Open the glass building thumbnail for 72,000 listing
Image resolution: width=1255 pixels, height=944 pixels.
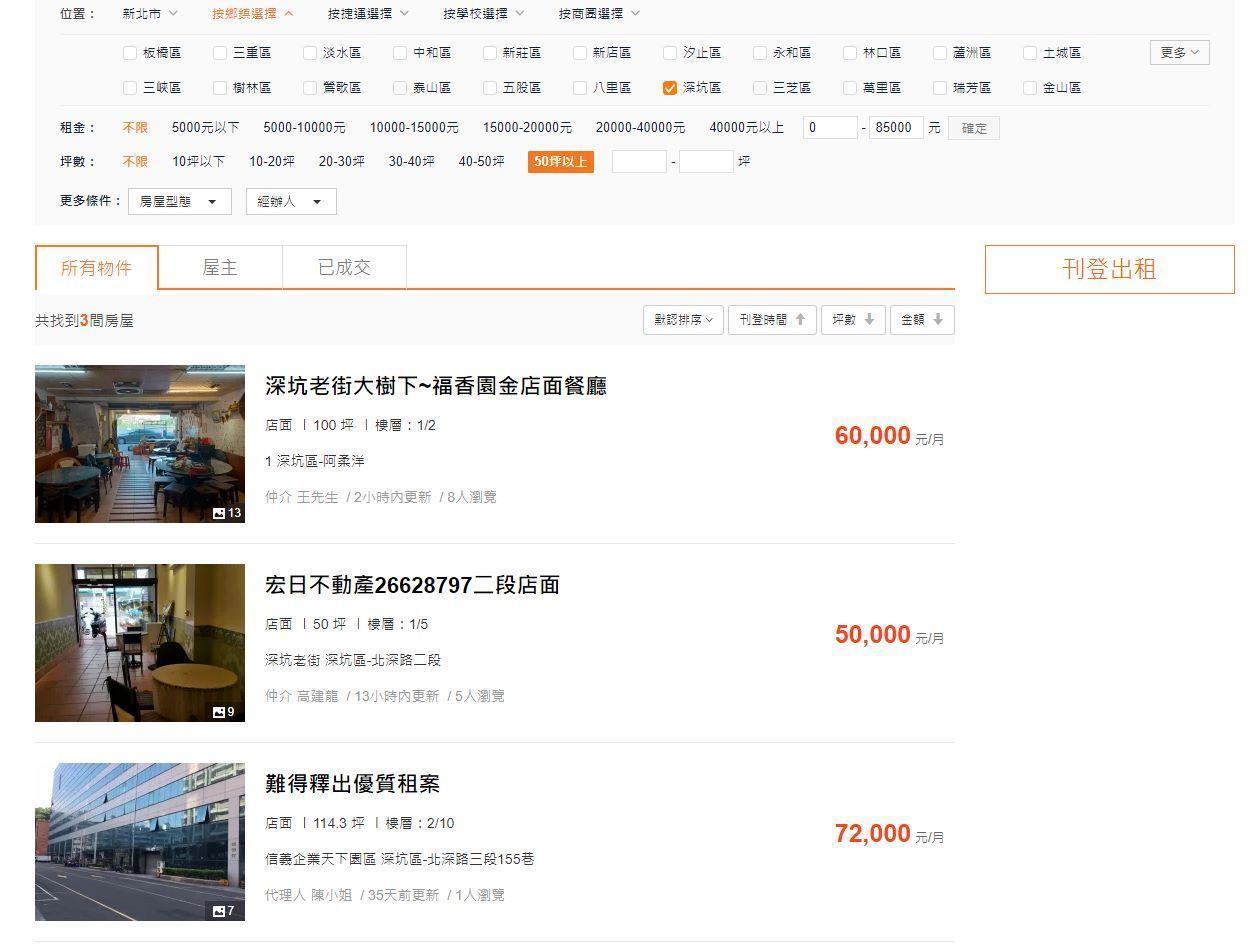140,842
